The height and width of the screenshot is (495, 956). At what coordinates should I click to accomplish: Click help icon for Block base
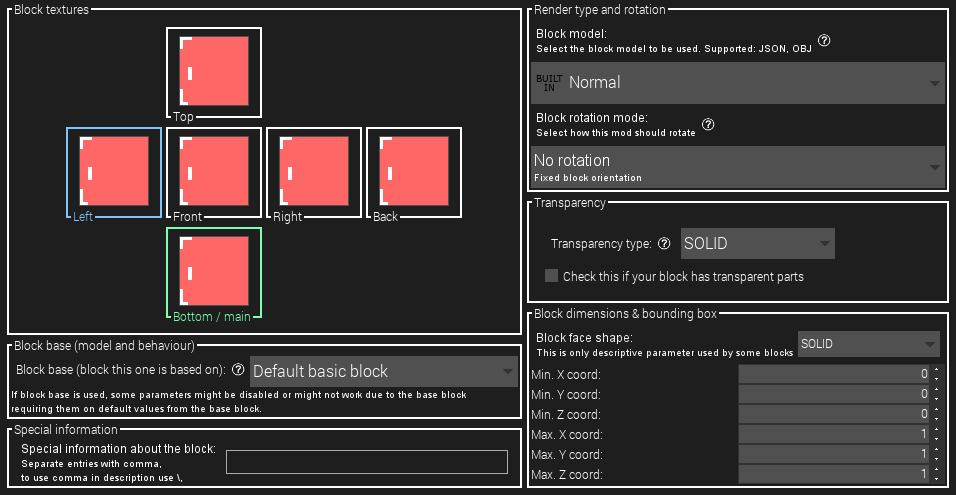point(238,370)
